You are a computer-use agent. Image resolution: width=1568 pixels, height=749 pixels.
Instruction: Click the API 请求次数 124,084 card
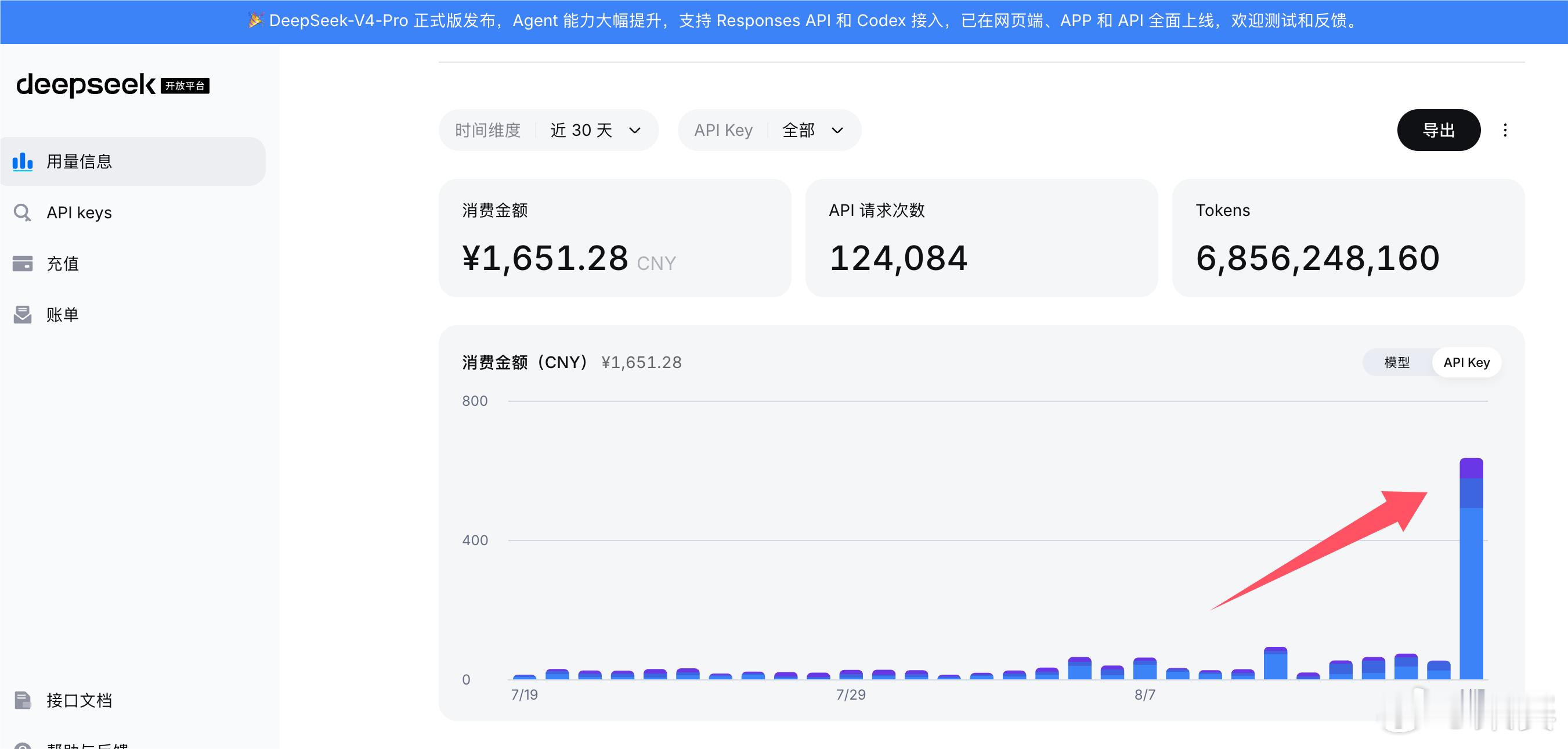coord(982,238)
